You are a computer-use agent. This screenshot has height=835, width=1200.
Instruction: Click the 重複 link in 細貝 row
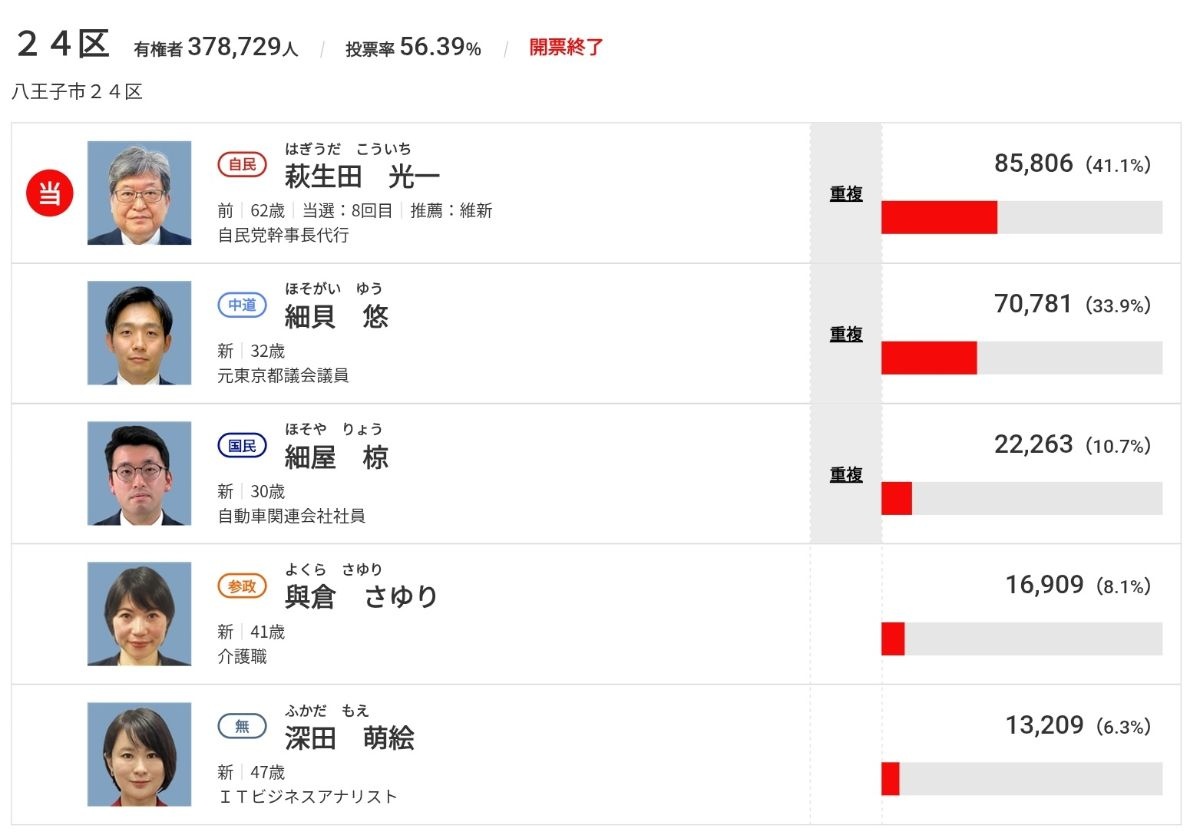click(846, 334)
